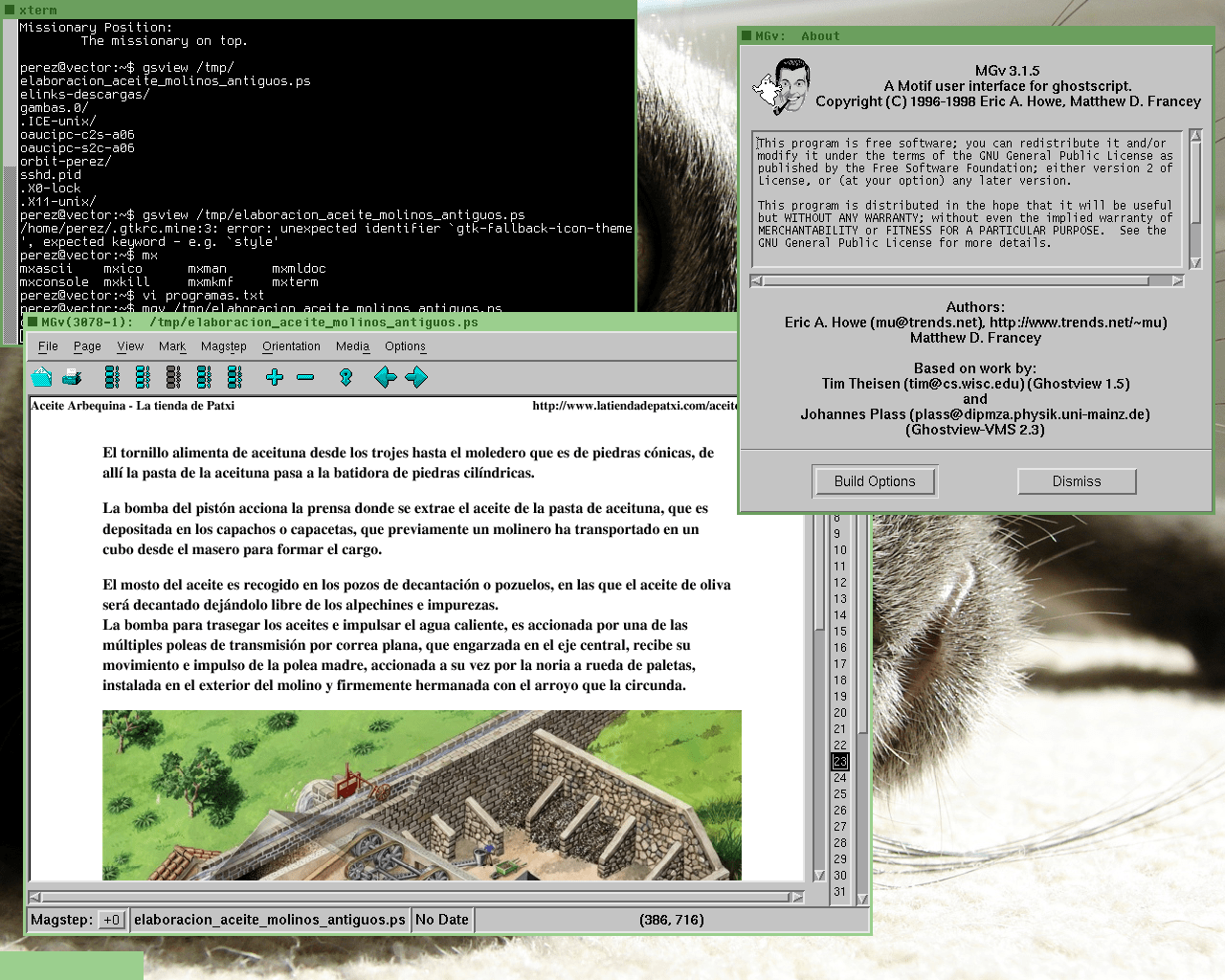
Task: Zoom out with the minus icon
Action: pyautogui.click(x=305, y=377)
